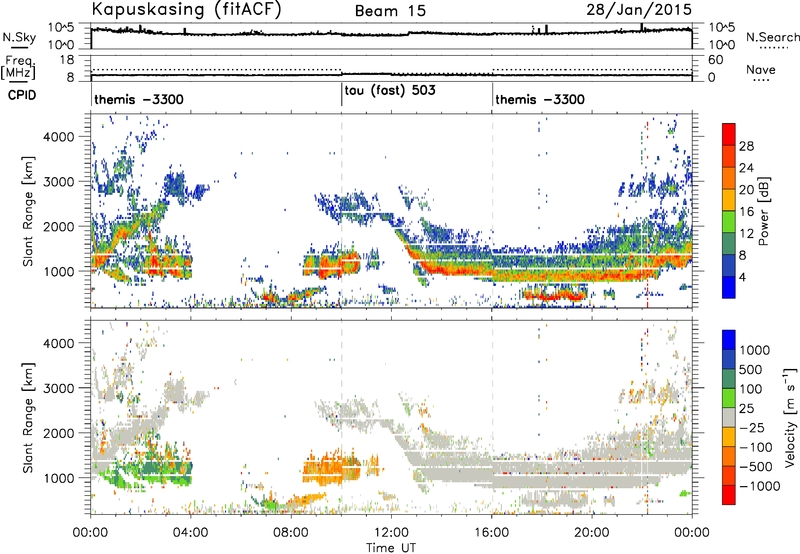The width and height of the screenshot is (800, 554).
Task: Click the '16:00' time tick label
Action: click(491, 533)
